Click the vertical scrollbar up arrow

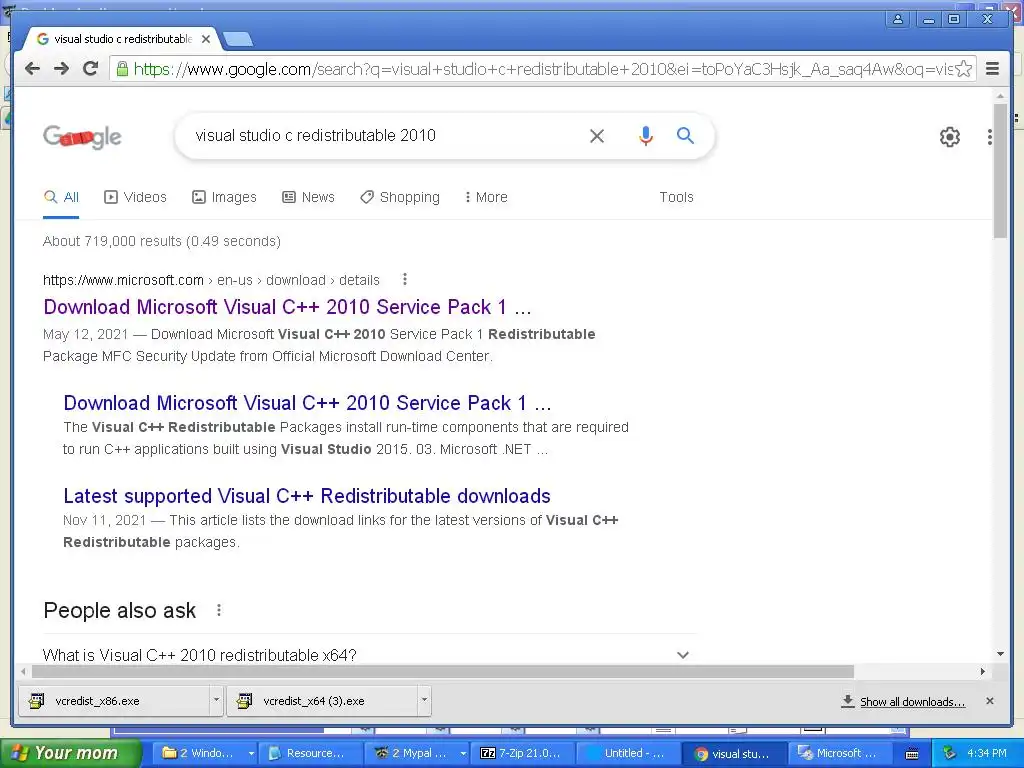(1000, 96)
